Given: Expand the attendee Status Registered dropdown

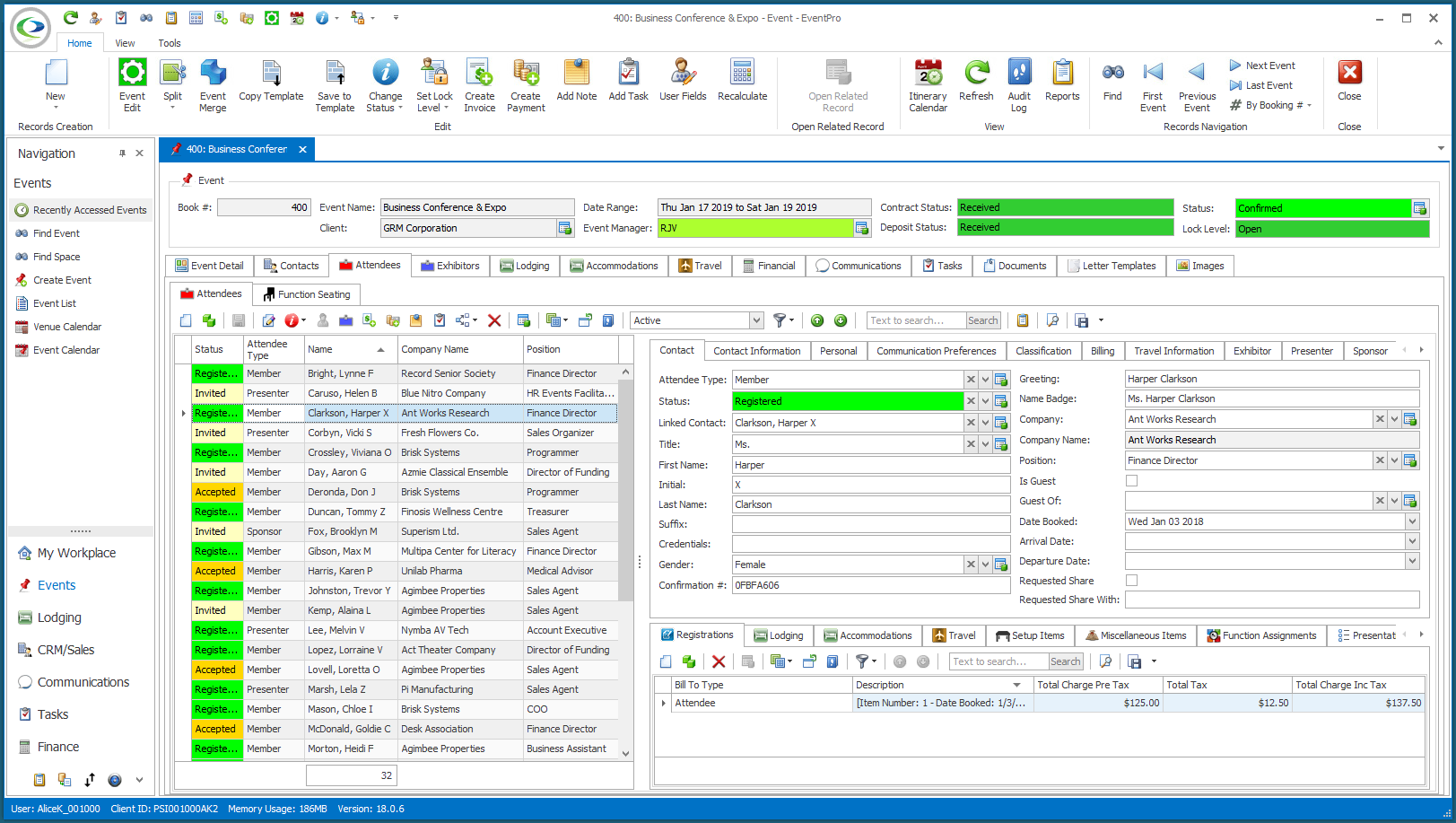Looking at the screenshot, I should pyautogui.click(x=985, y=401).
